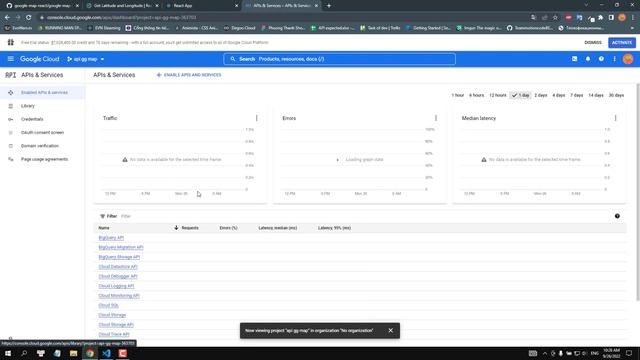Open the Google Cloud navigation hamburger menu

pyautogui.click(x=11, y=59)
